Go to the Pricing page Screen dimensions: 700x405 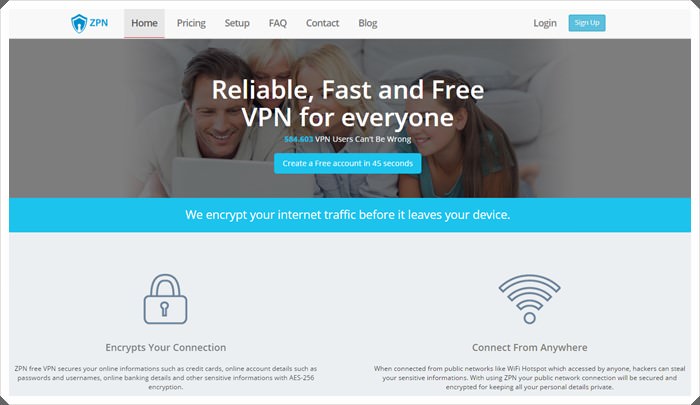[x=191, y=23]
